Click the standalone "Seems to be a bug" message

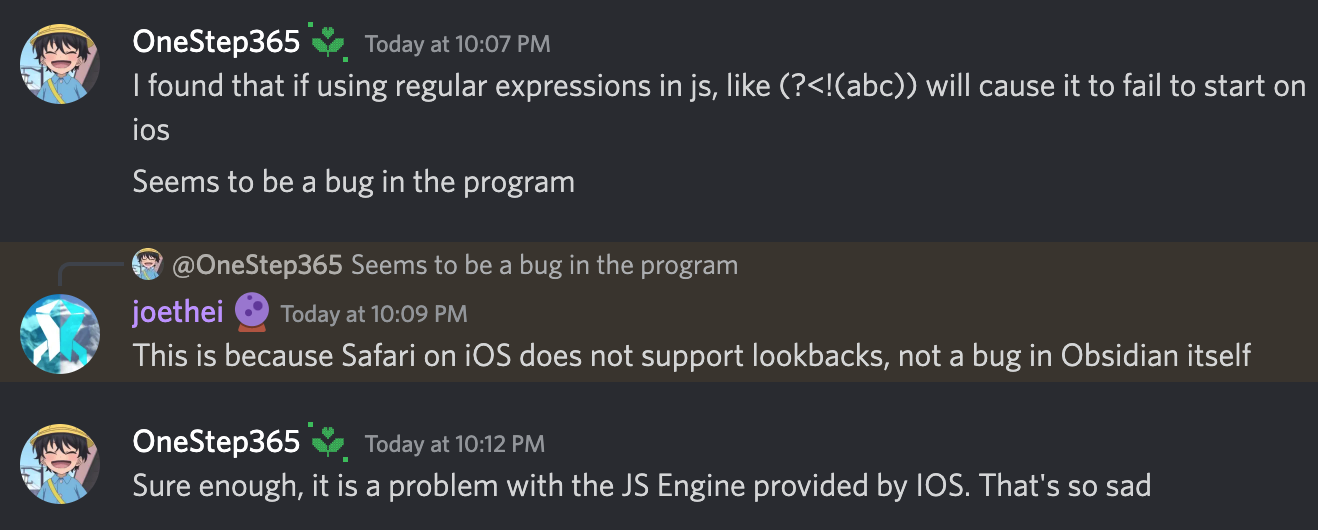[x=353, y=182]
